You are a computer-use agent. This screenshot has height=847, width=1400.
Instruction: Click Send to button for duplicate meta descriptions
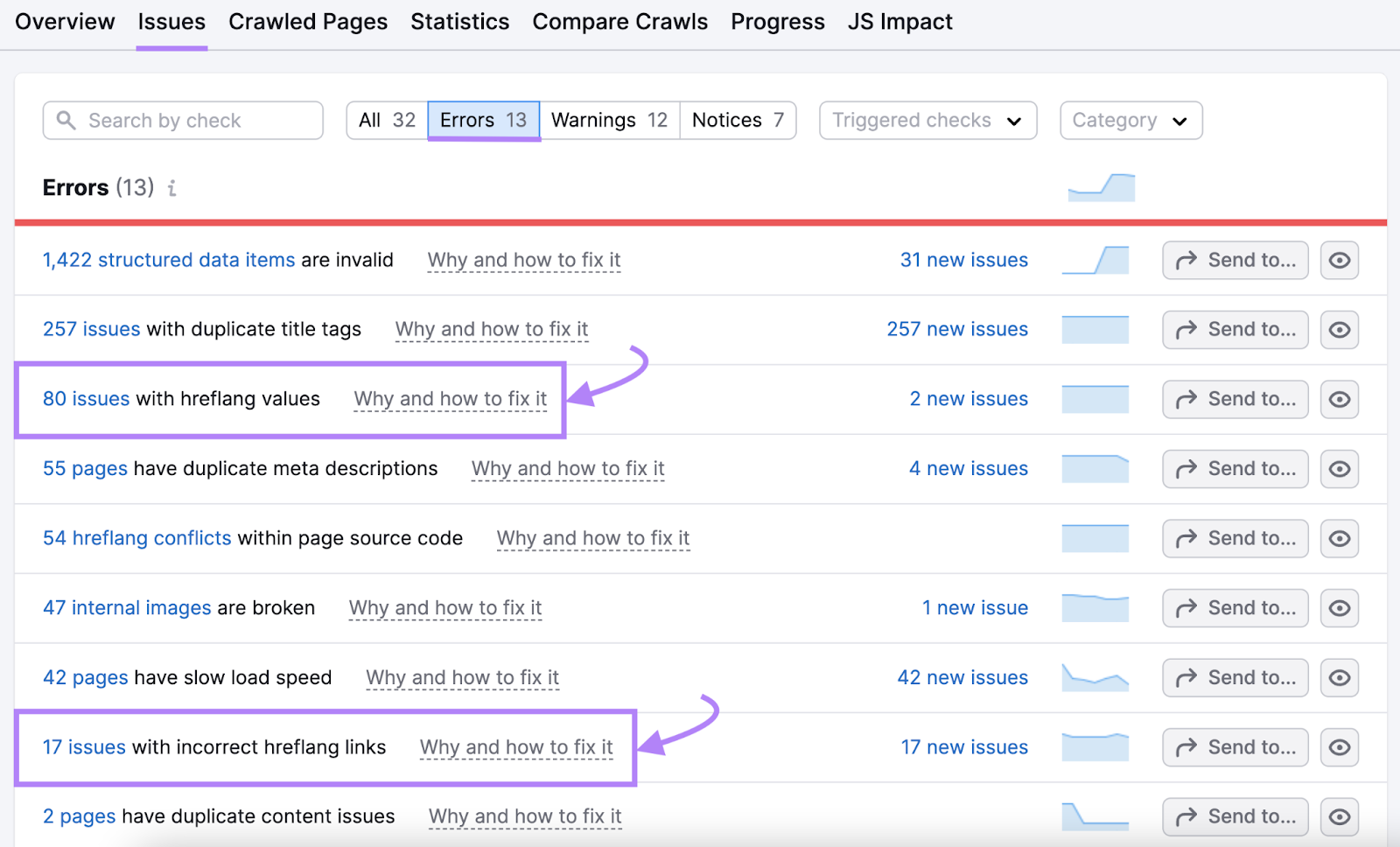click(x=1235, y=468)
